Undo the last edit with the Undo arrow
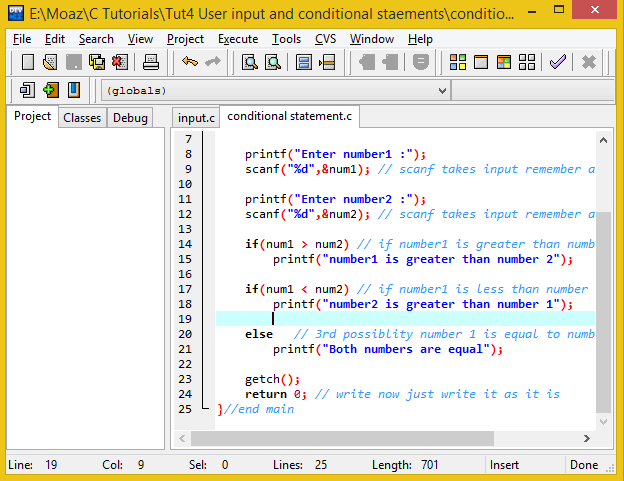Screen dimensions: 624x481 pos(190,62)
